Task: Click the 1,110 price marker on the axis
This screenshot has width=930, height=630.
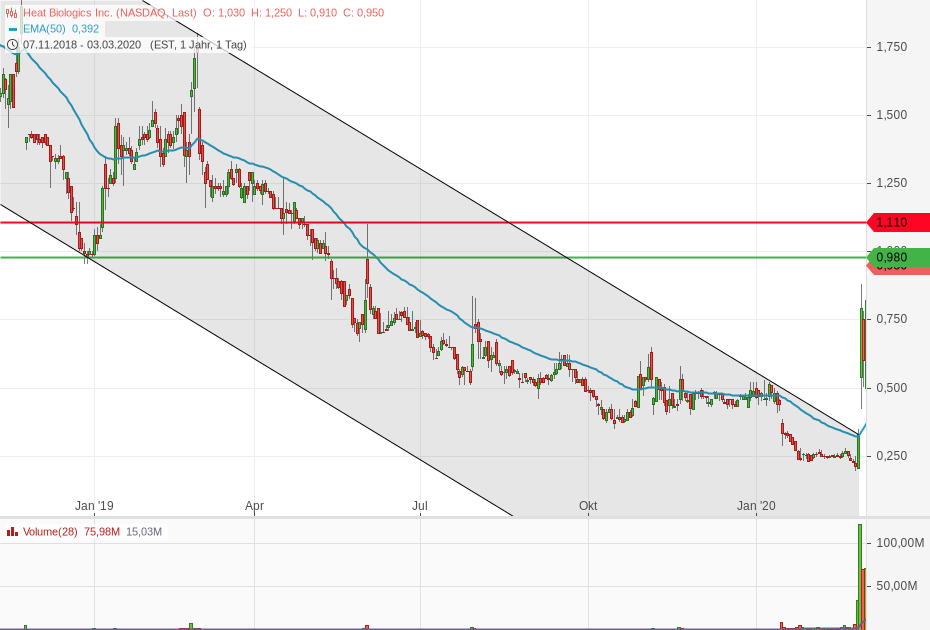Action: [892, 222]
